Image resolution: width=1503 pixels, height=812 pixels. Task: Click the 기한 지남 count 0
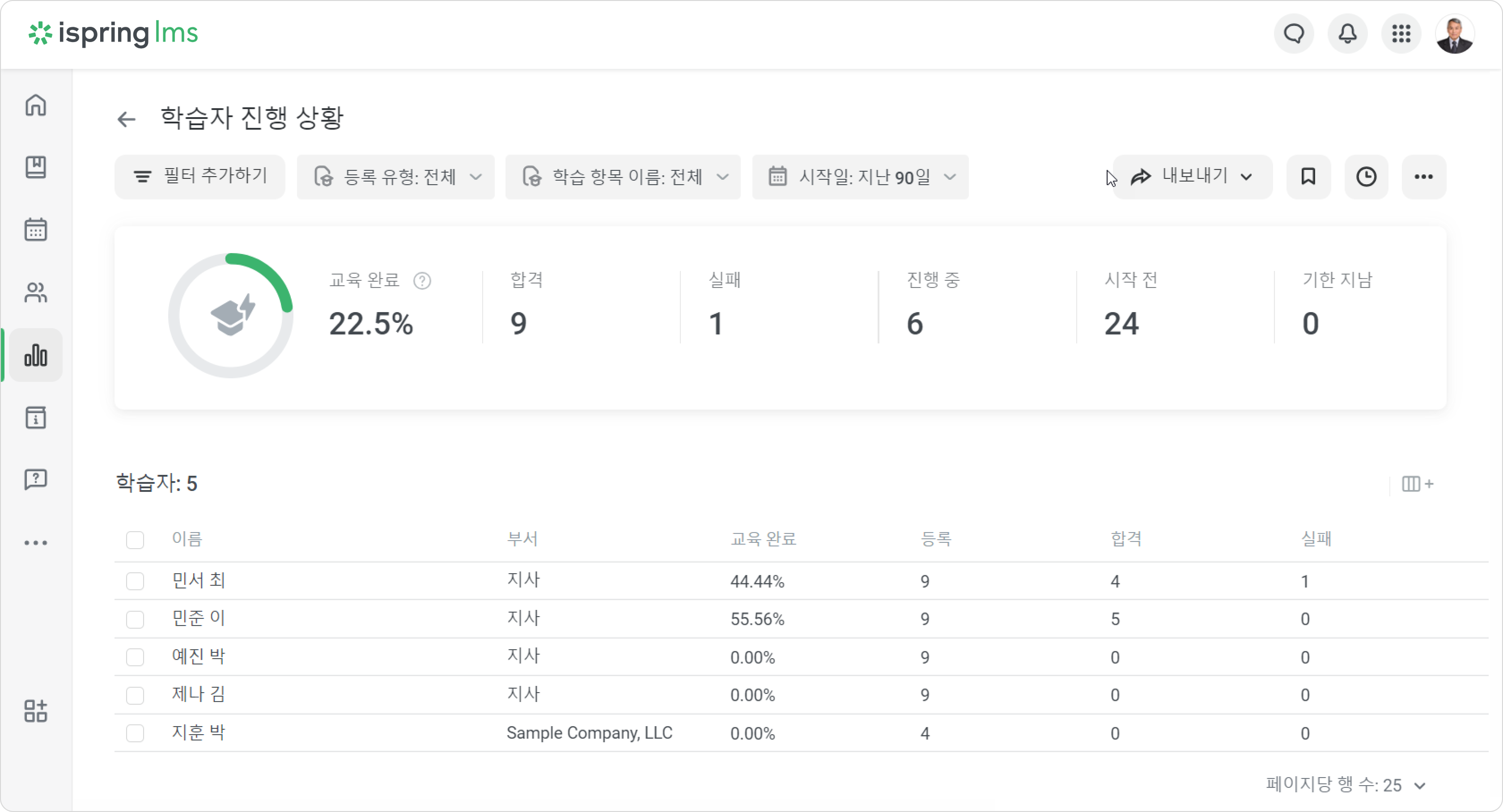click(1310, 324)
